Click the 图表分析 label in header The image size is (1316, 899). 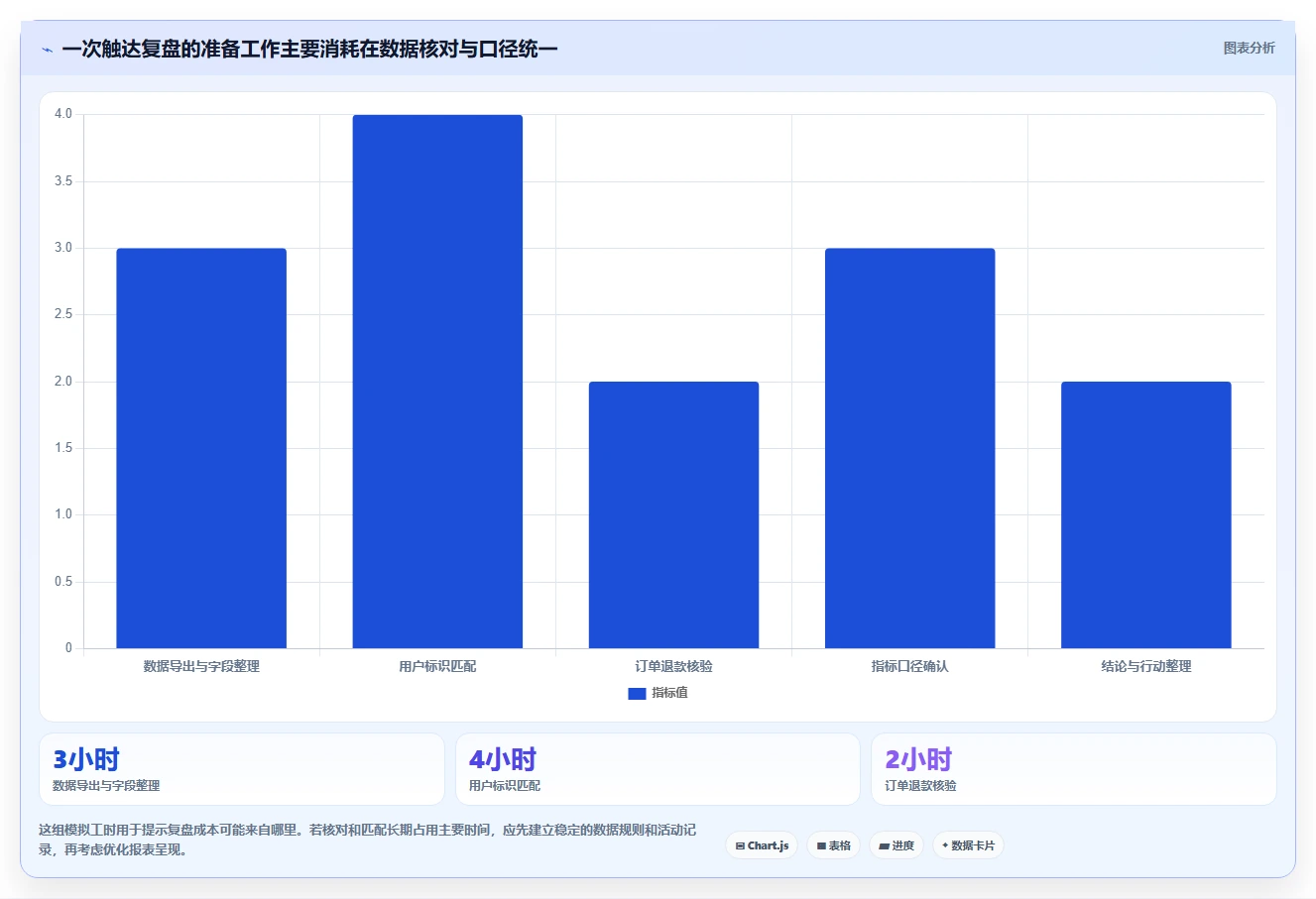[1249, 48]
